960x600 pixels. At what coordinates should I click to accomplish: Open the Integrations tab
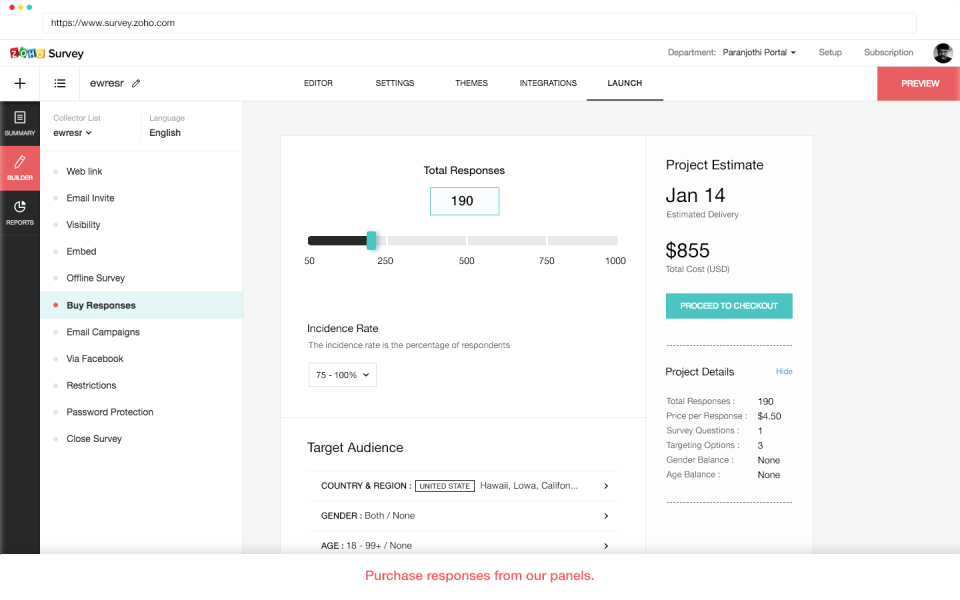click(548, 84)
